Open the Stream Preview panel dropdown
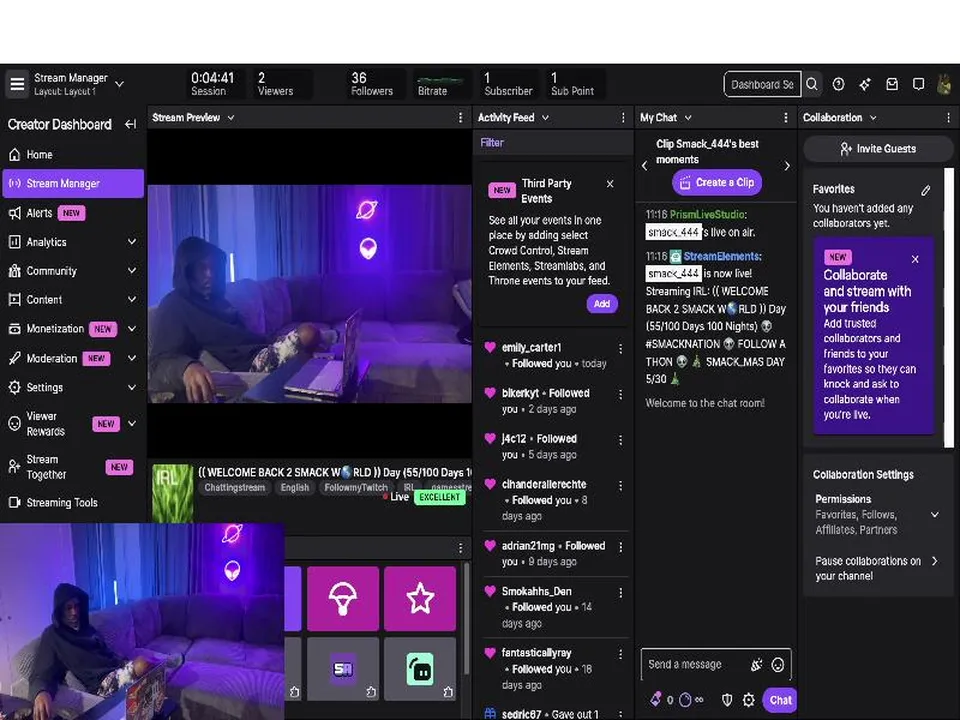The image size is (960, 720). 231,118
